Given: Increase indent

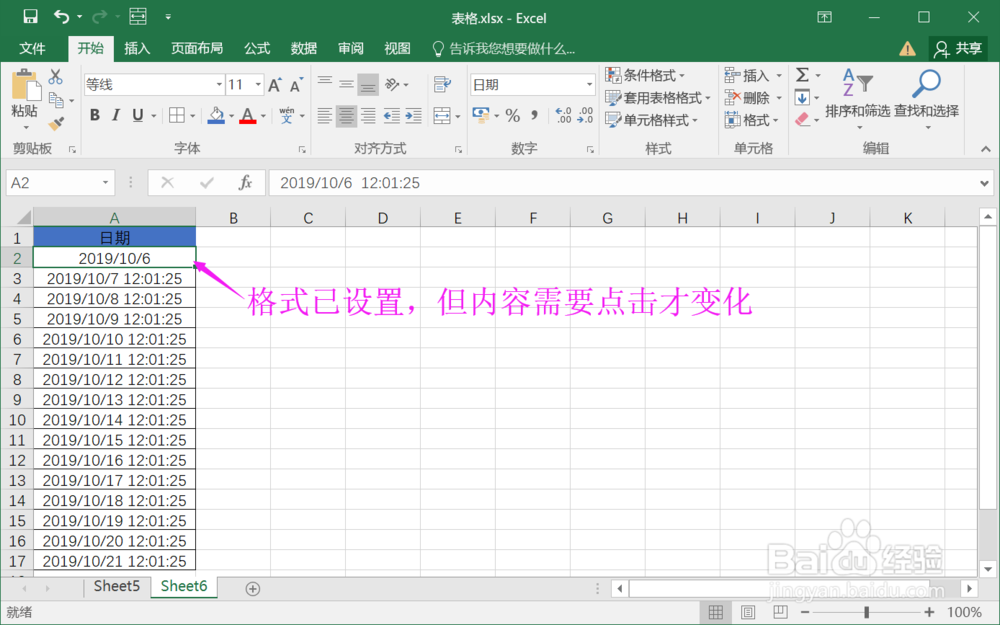Looking at the screenshot, I should [413, 115].
